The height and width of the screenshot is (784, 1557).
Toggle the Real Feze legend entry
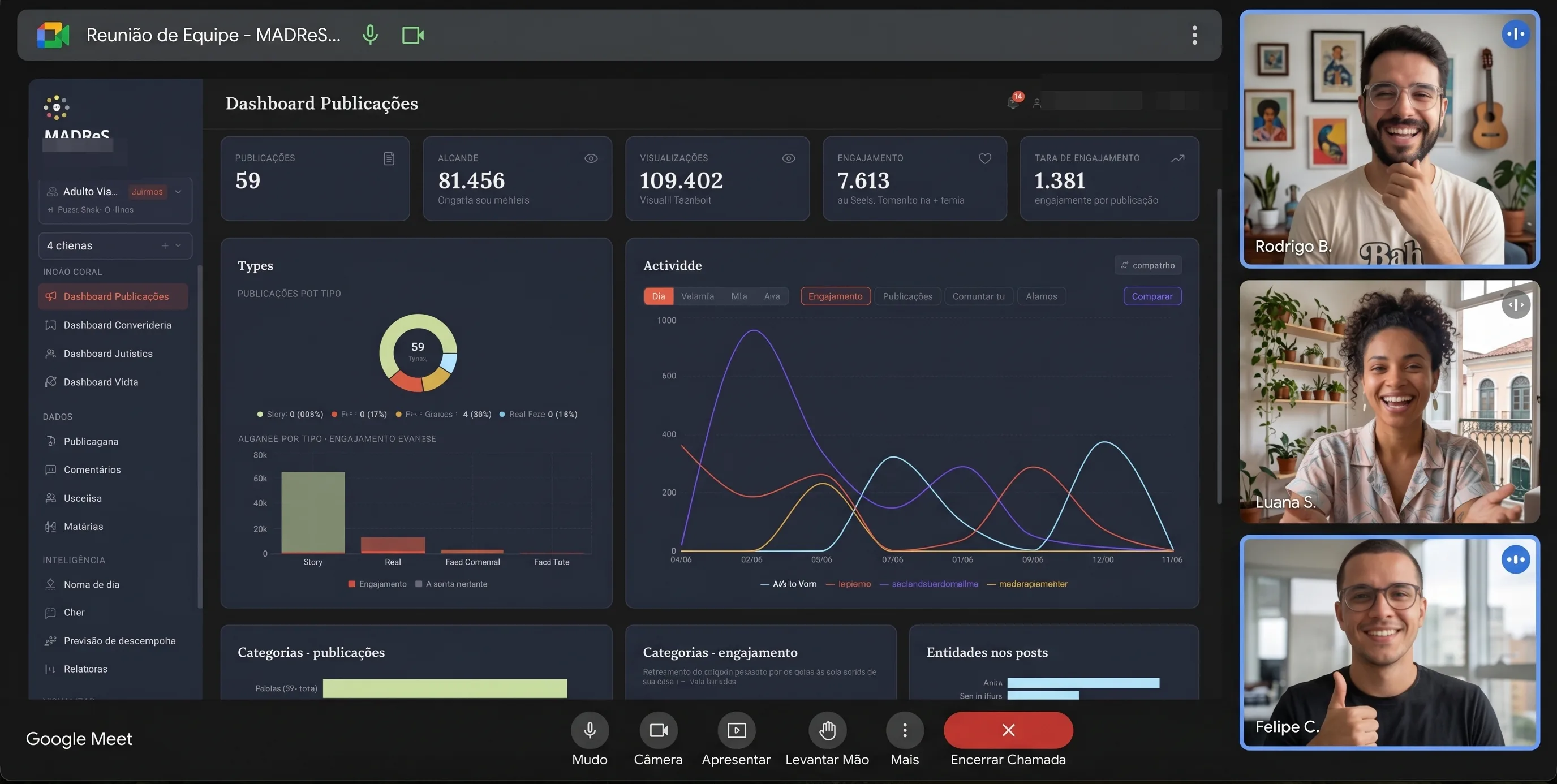click(x=538, y=414)
